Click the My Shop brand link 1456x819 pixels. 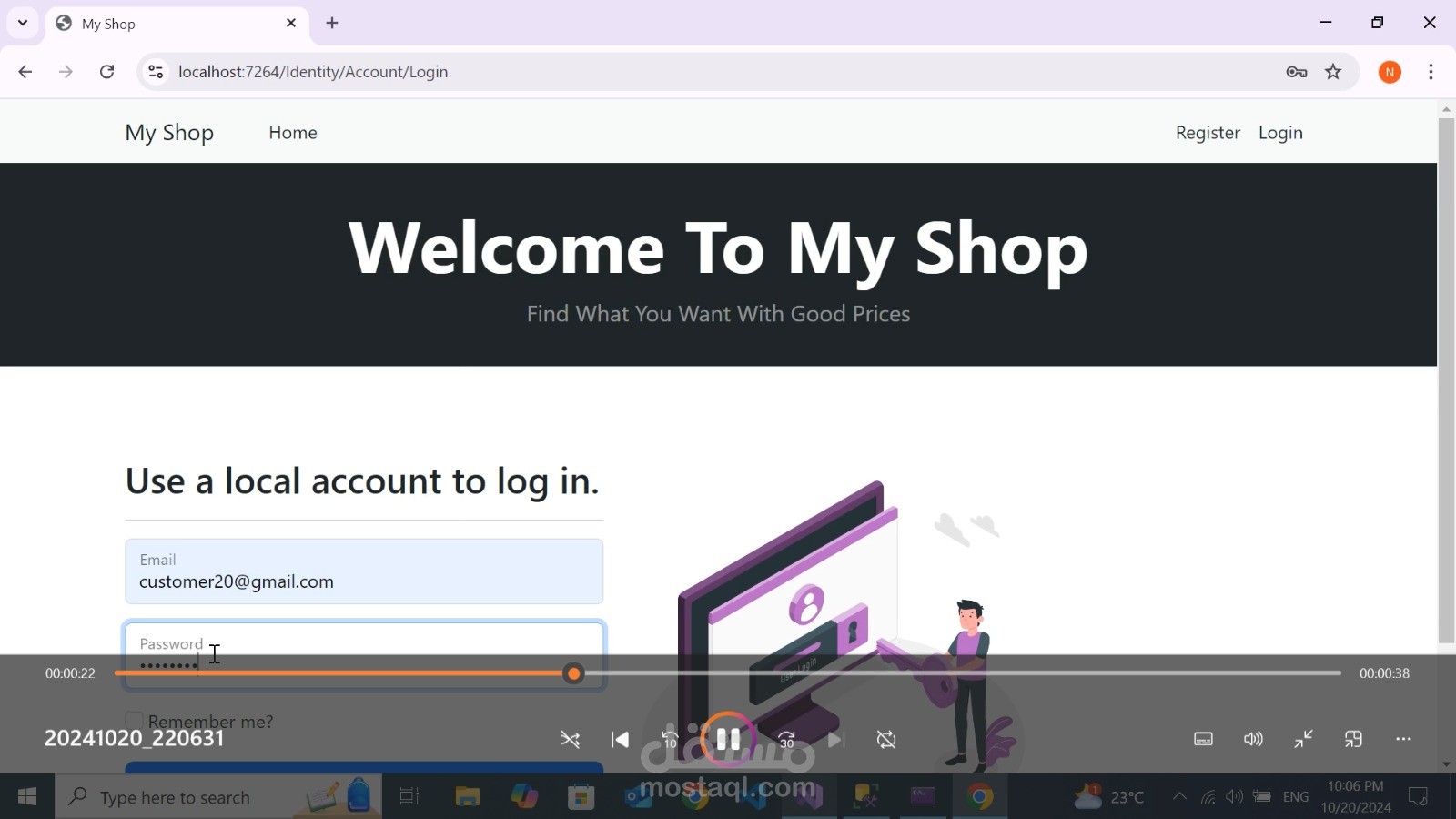click(x=169, y=133)
